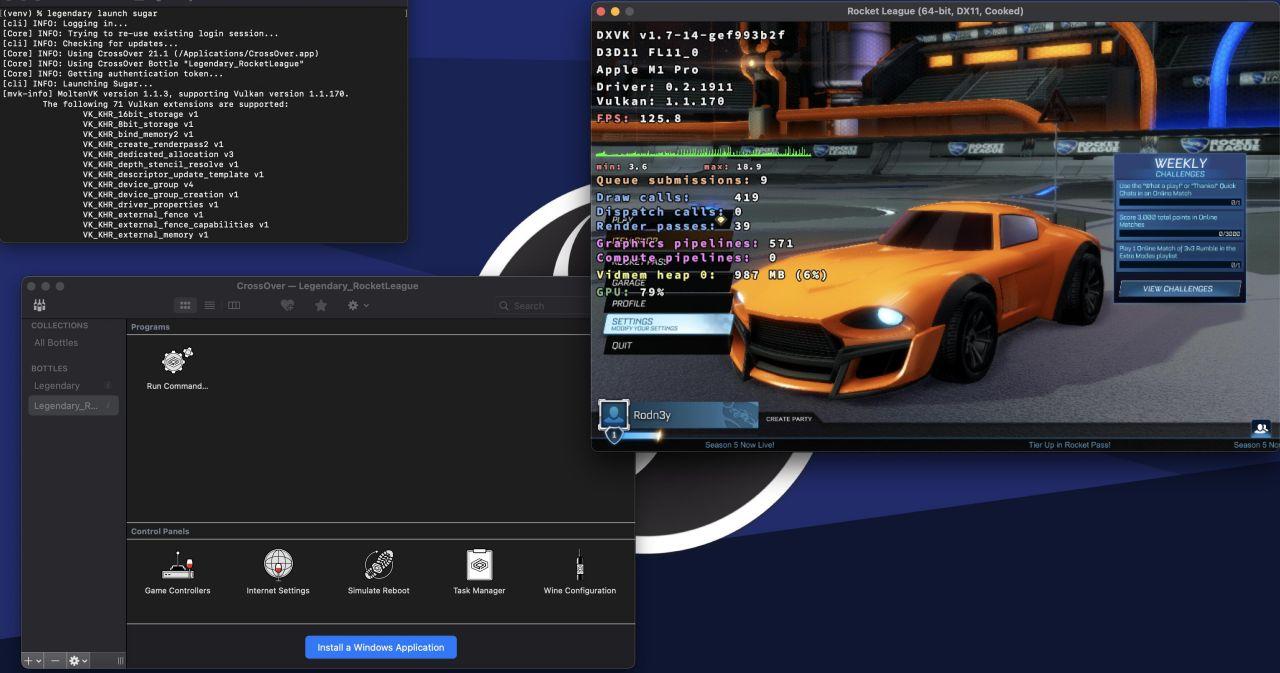The image size is (1280, 673).
Task: Click the FPS: 125.8 overlay readout
Action: point(639,118)
